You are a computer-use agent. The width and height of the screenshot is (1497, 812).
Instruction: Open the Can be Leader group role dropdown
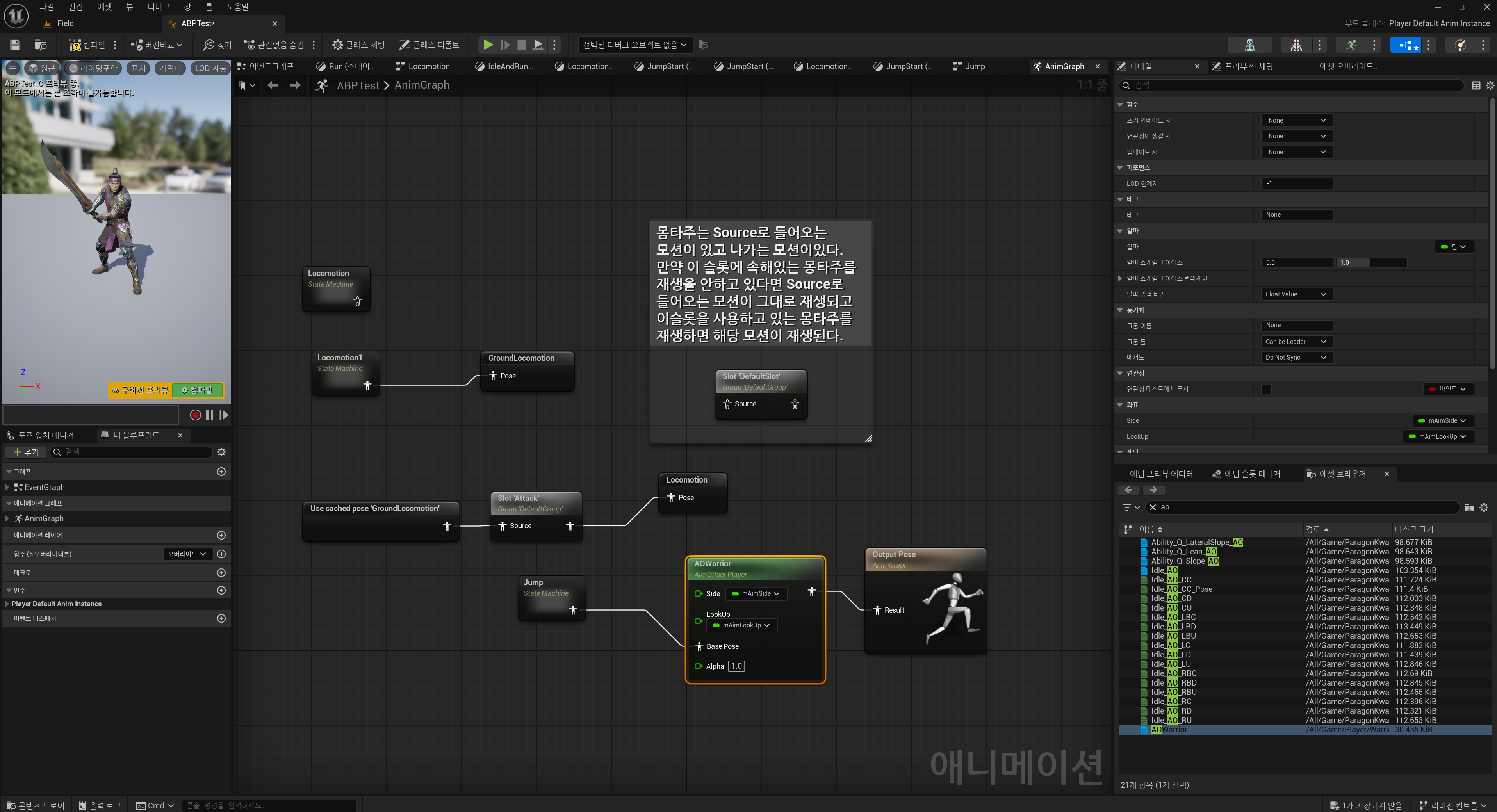click(x=1296, y=342)
